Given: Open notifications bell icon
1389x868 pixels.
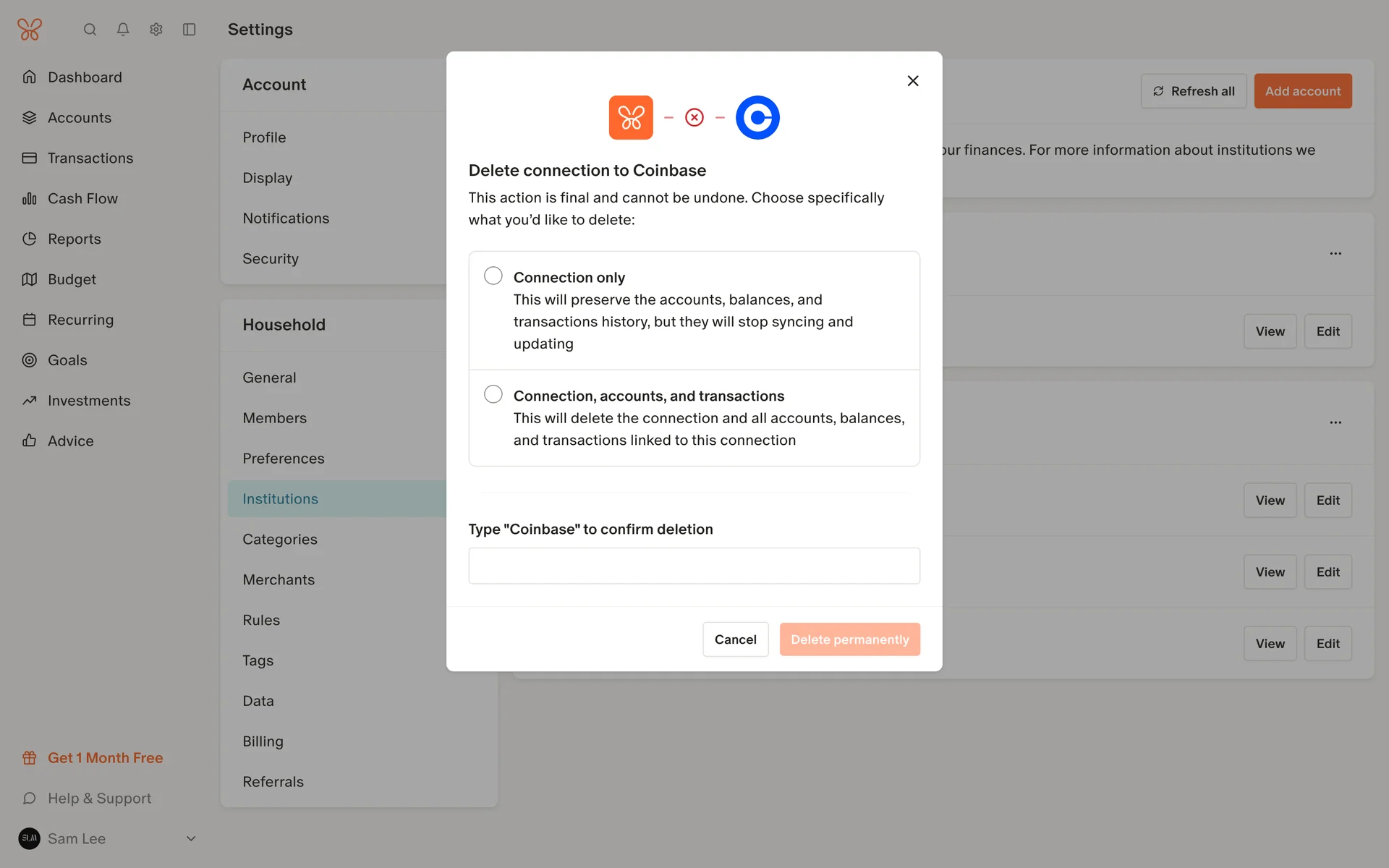Looking at the screenshot, I should (x=123, y=30).
